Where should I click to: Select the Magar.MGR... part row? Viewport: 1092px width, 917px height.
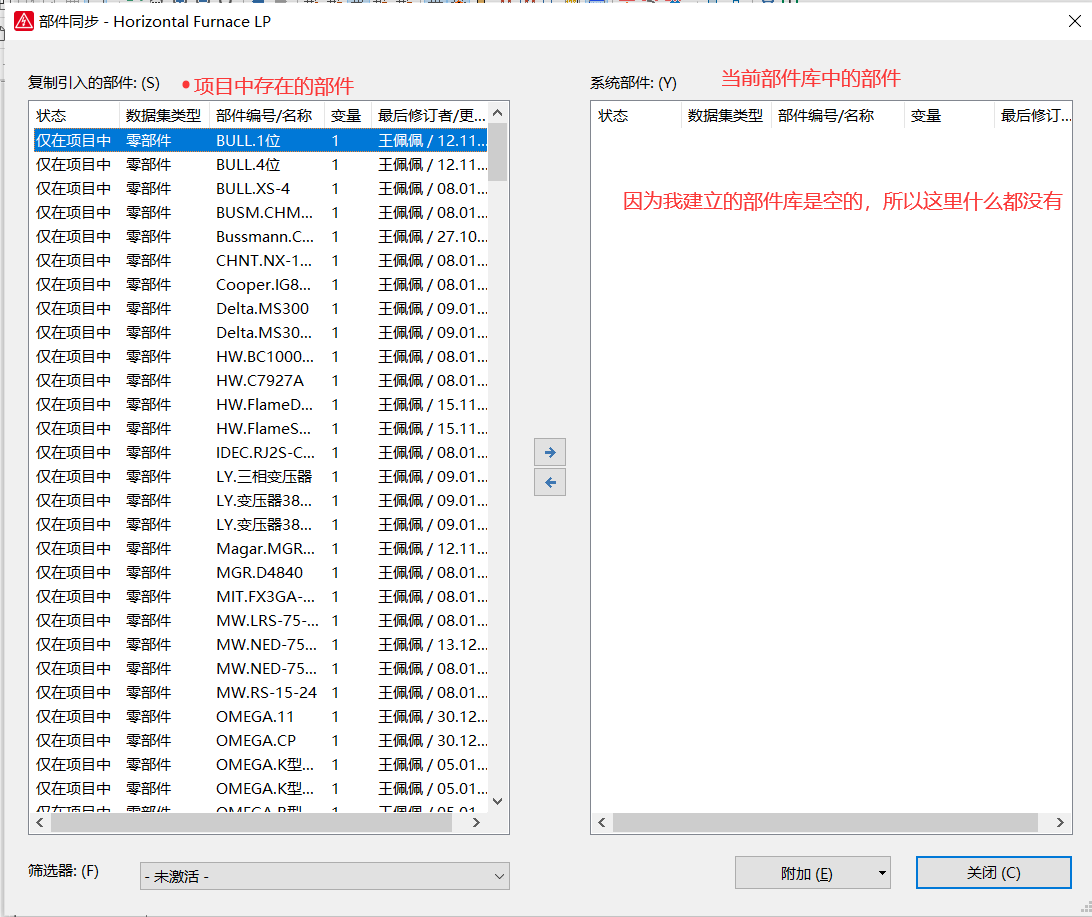[260, 549]
